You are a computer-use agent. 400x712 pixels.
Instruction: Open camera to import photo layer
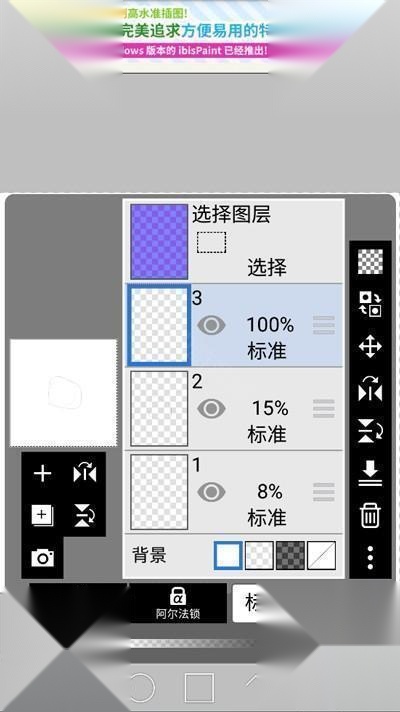(x=42, y=558)
